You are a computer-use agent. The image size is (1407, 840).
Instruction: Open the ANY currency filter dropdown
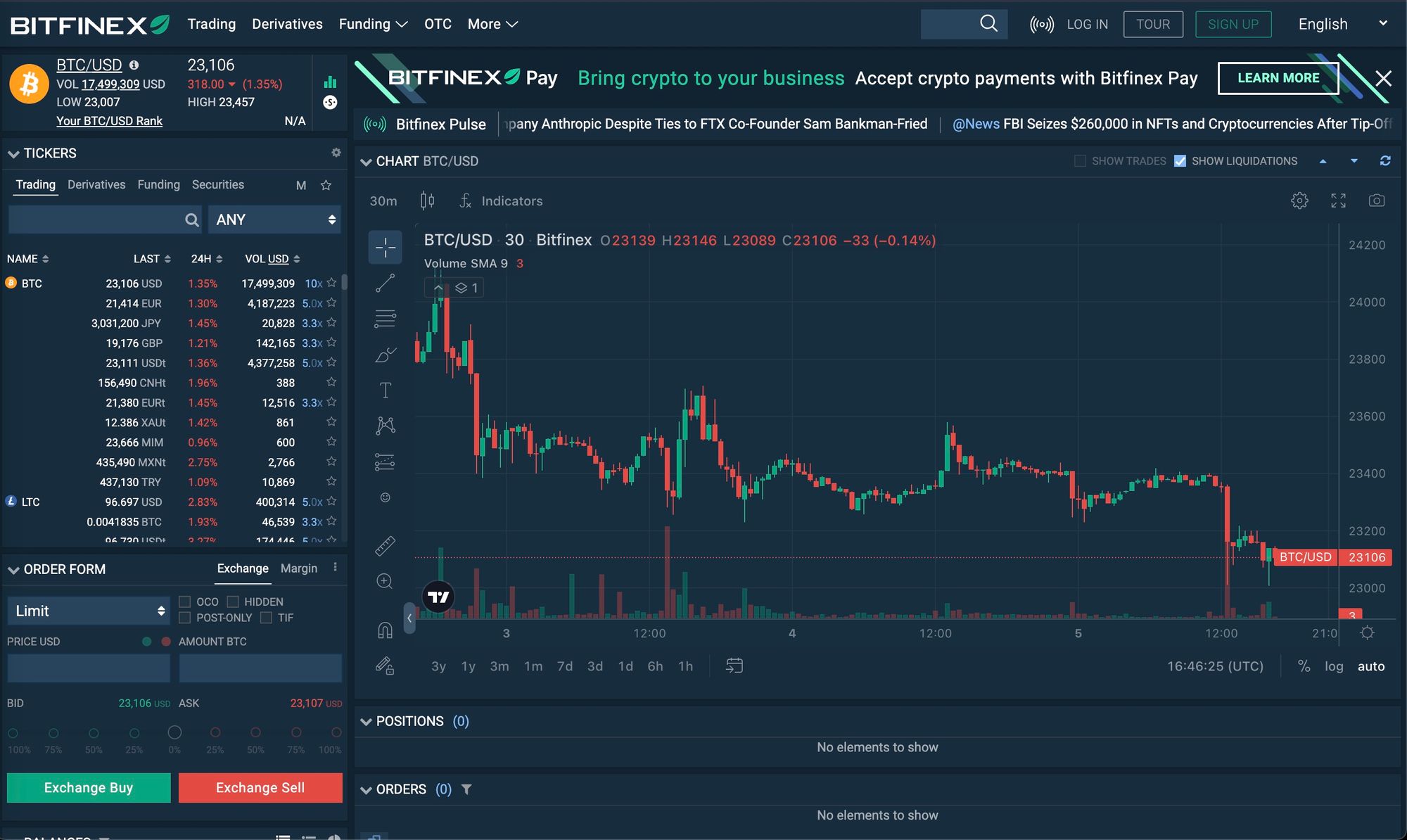274,219
